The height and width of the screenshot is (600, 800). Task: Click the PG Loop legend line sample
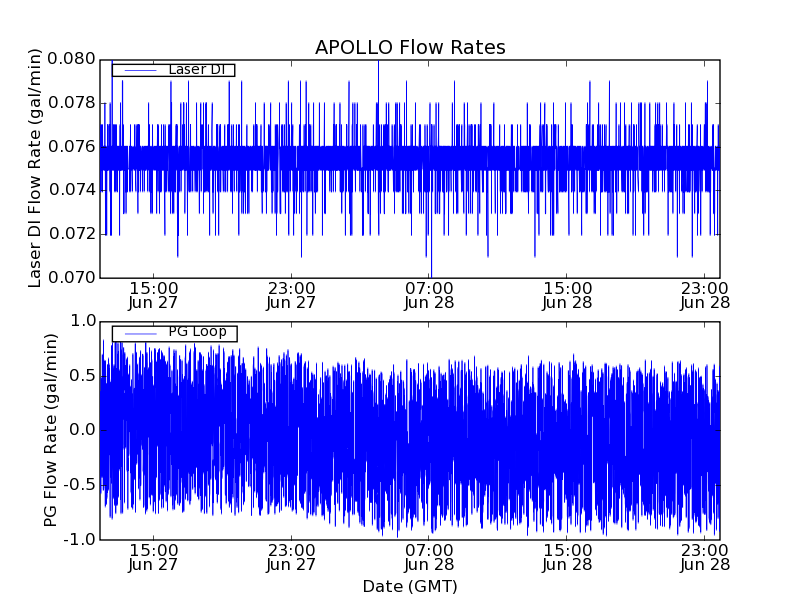coord(140,334)
